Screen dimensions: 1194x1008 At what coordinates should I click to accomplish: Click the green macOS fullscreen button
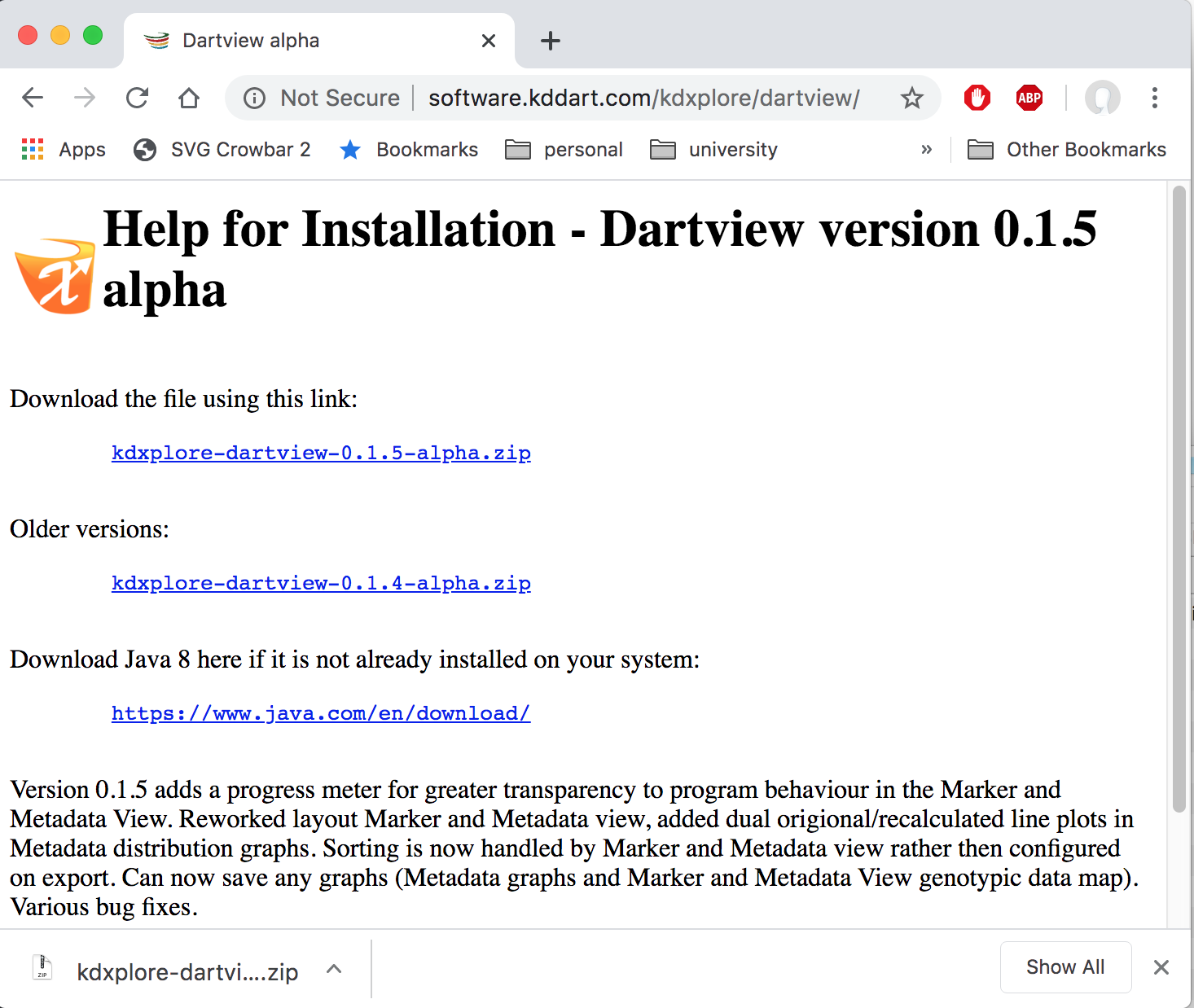tap(93, 35)
